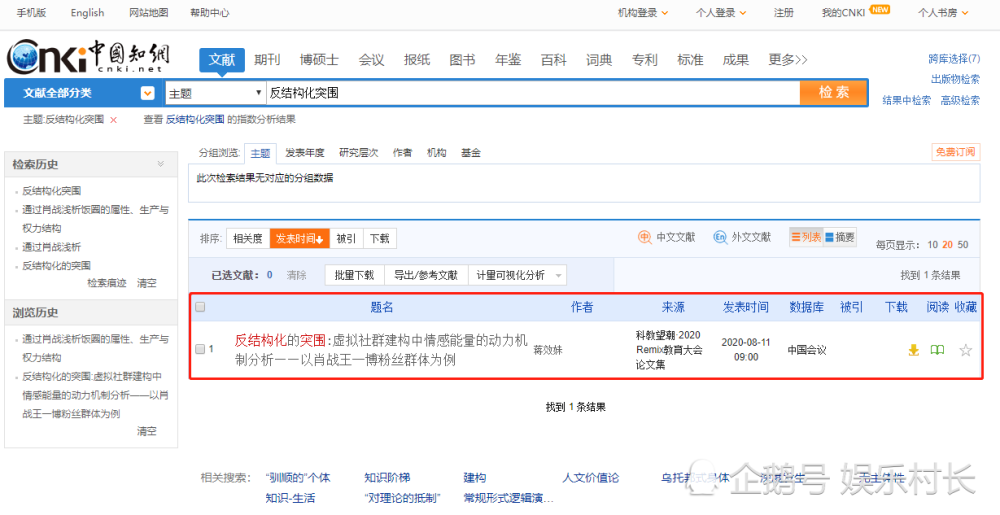The width and height of the screenshot is (1000, 515).
Task: Check the box for result row 1
Action: point(200,349)
